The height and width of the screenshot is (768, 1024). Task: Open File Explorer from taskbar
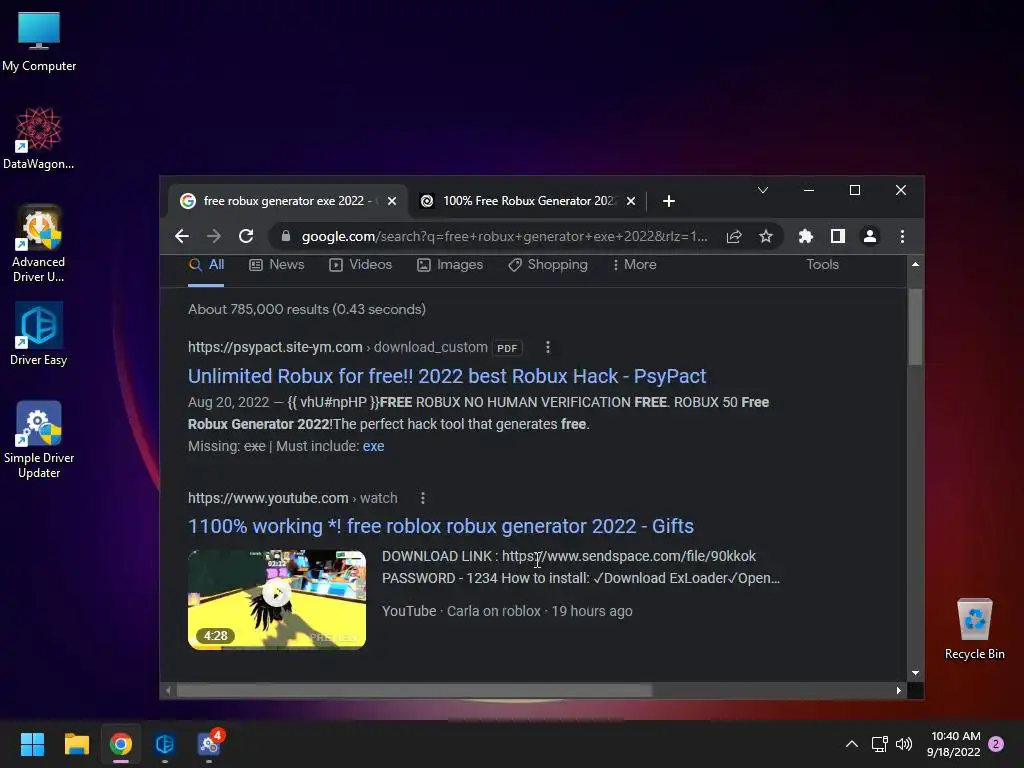(76, 744)
